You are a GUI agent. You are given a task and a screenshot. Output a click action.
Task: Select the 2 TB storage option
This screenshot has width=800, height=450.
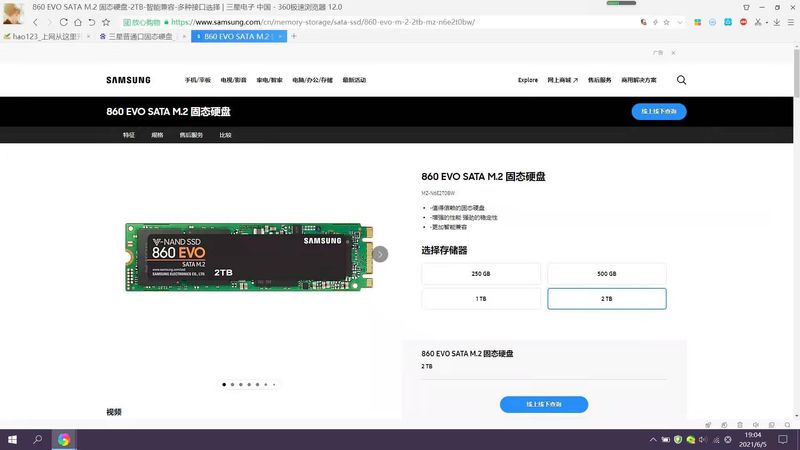(607, 298)
